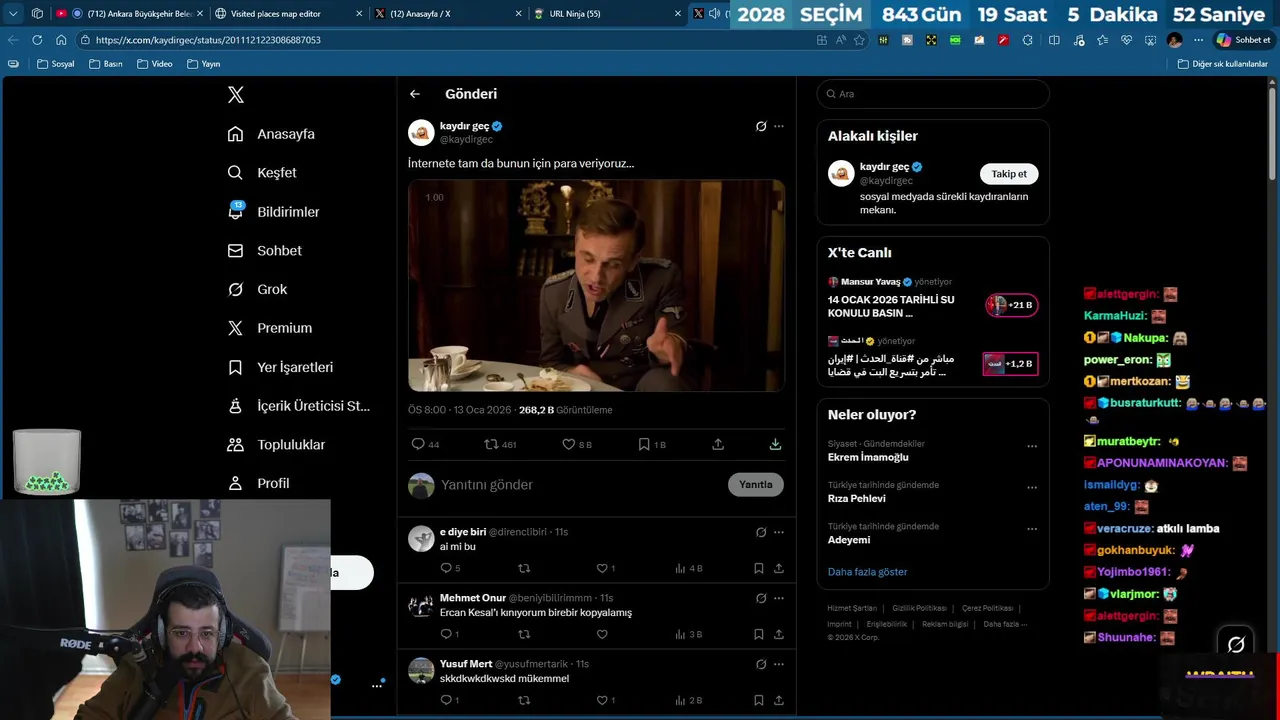This screenshot has width=1280, height=720.
Task: Click Daha fazla göster link
Action: [x=867, y=572]
